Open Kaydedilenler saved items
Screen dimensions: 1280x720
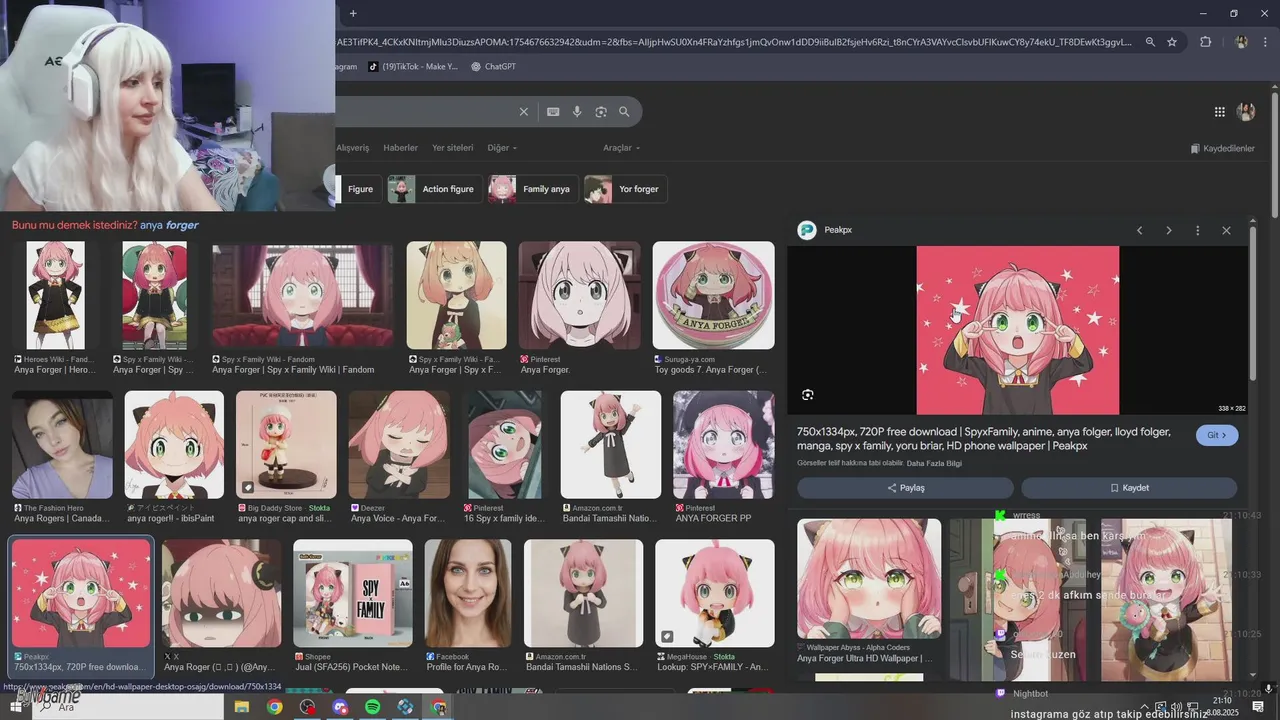(1222, 148)
